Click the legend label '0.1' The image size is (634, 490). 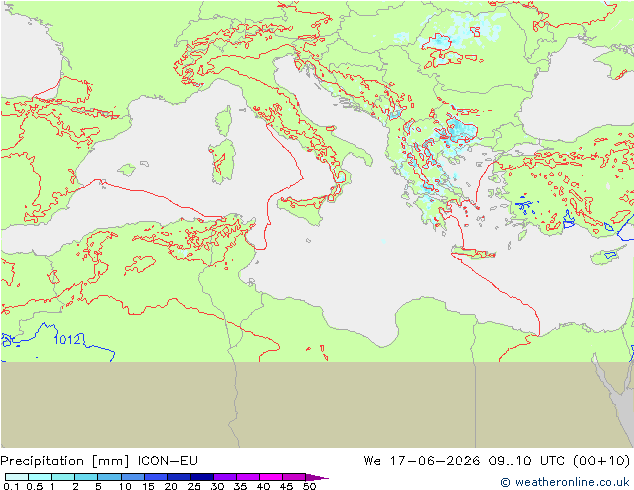click(11, 486)
